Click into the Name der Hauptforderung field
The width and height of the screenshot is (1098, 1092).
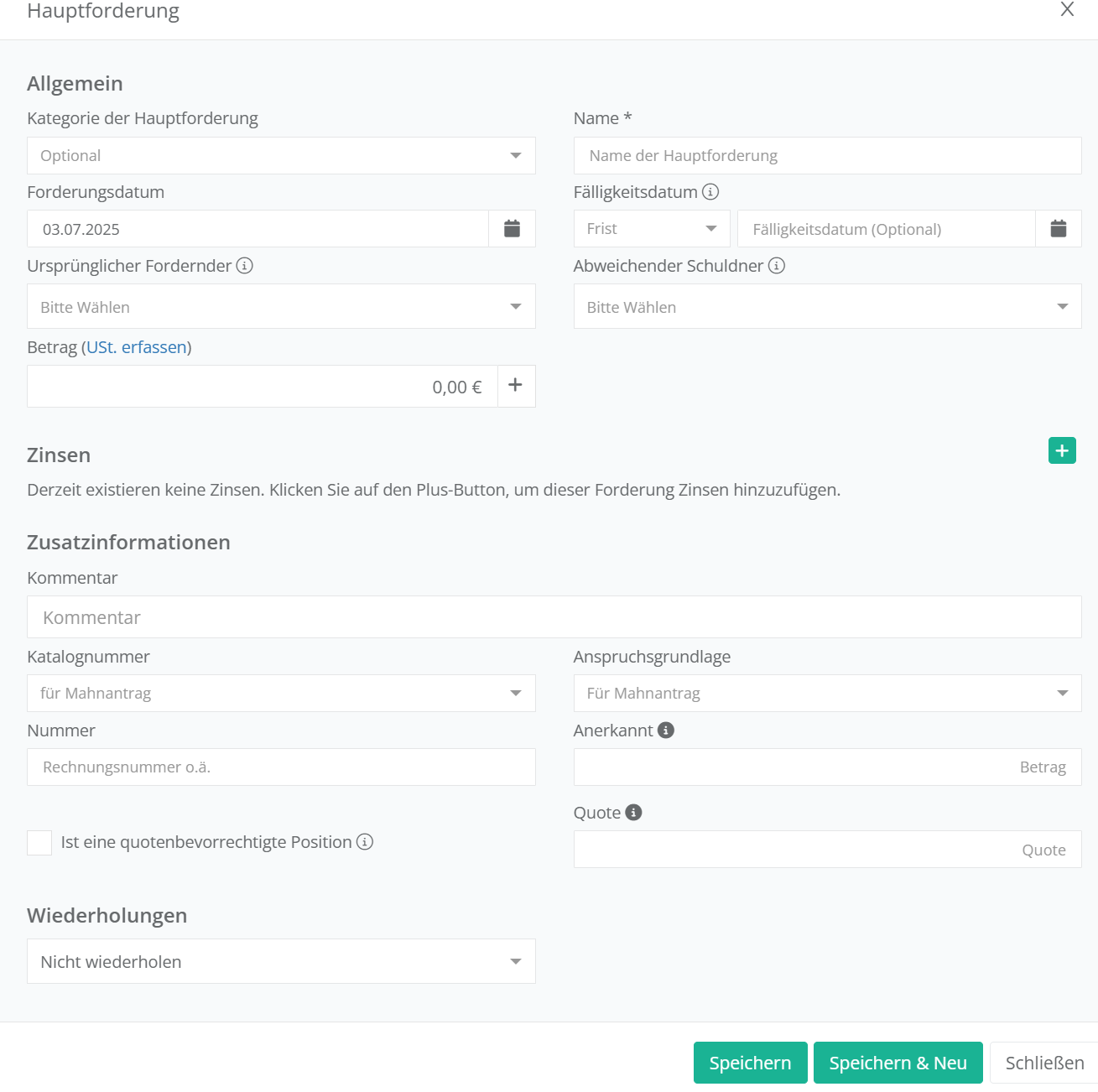pos(827,156)
